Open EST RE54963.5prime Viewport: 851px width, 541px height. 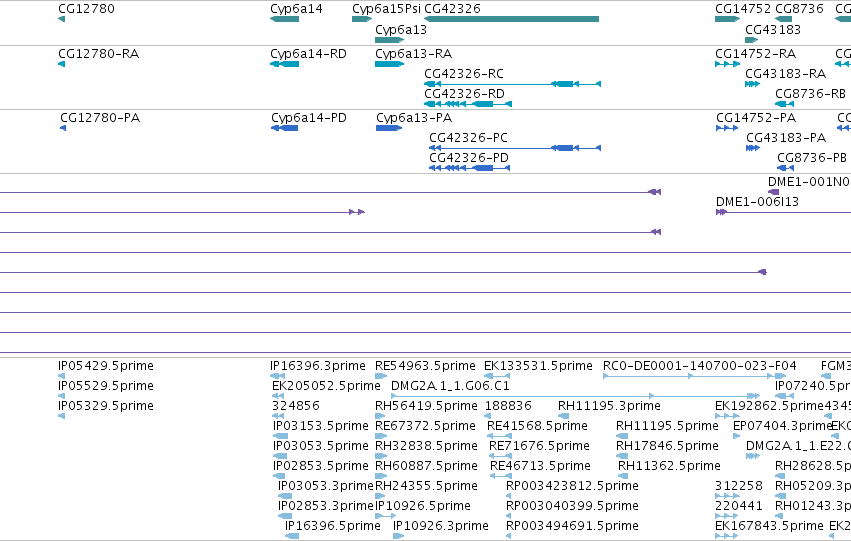[x=425, y=366]
